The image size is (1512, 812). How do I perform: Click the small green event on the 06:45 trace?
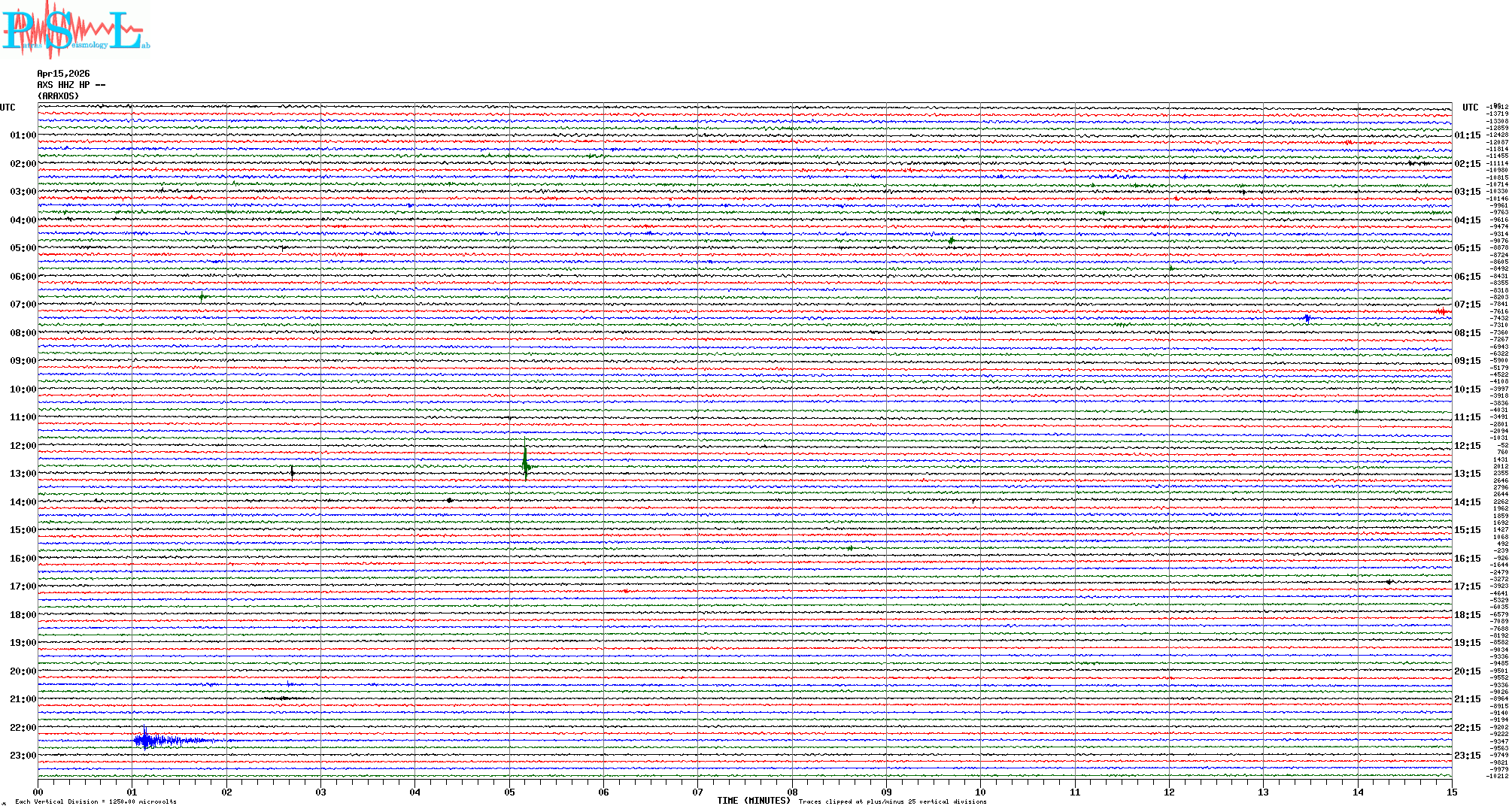click(x=202, y=296)
